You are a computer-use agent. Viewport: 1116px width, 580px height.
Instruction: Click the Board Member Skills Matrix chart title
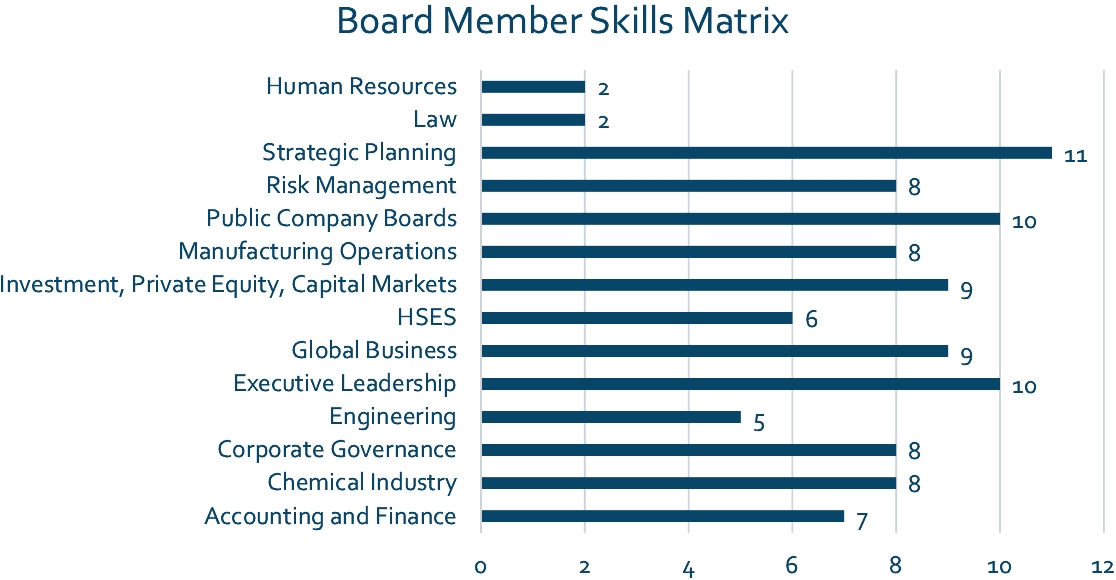563,22
